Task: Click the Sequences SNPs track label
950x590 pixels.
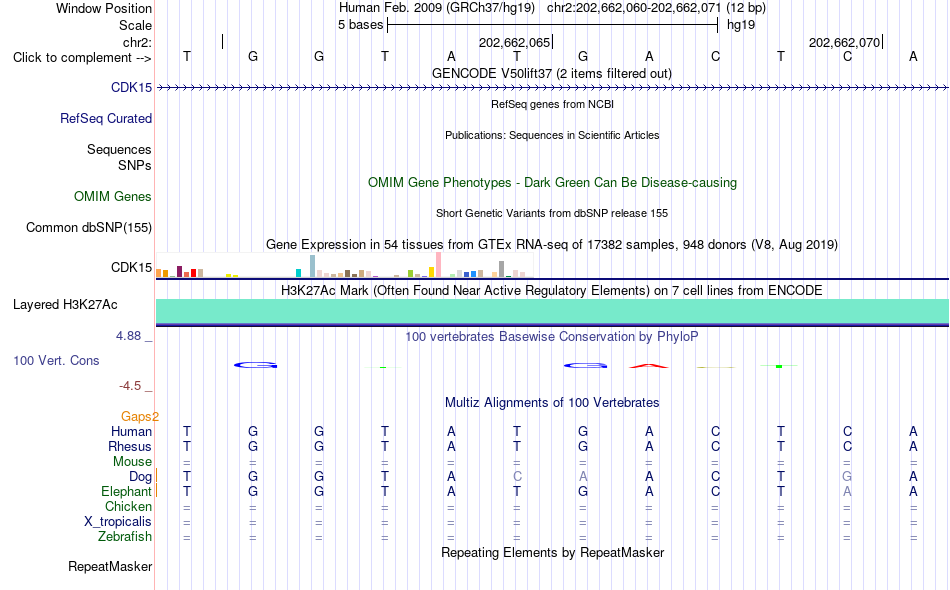Action: [x=119, y=157]
